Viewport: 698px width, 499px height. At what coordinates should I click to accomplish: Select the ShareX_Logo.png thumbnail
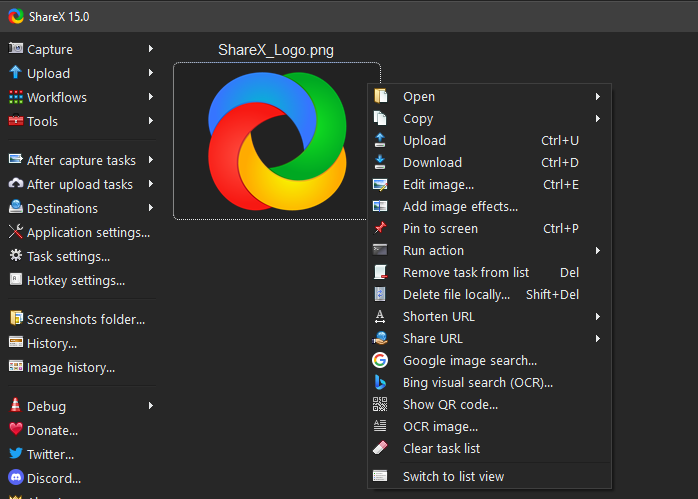(x=276, y=140)
